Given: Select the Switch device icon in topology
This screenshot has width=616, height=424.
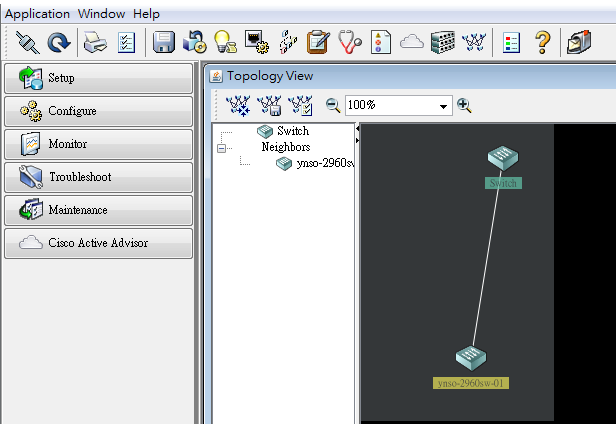Looking at the screenshot, I should 503,158.
